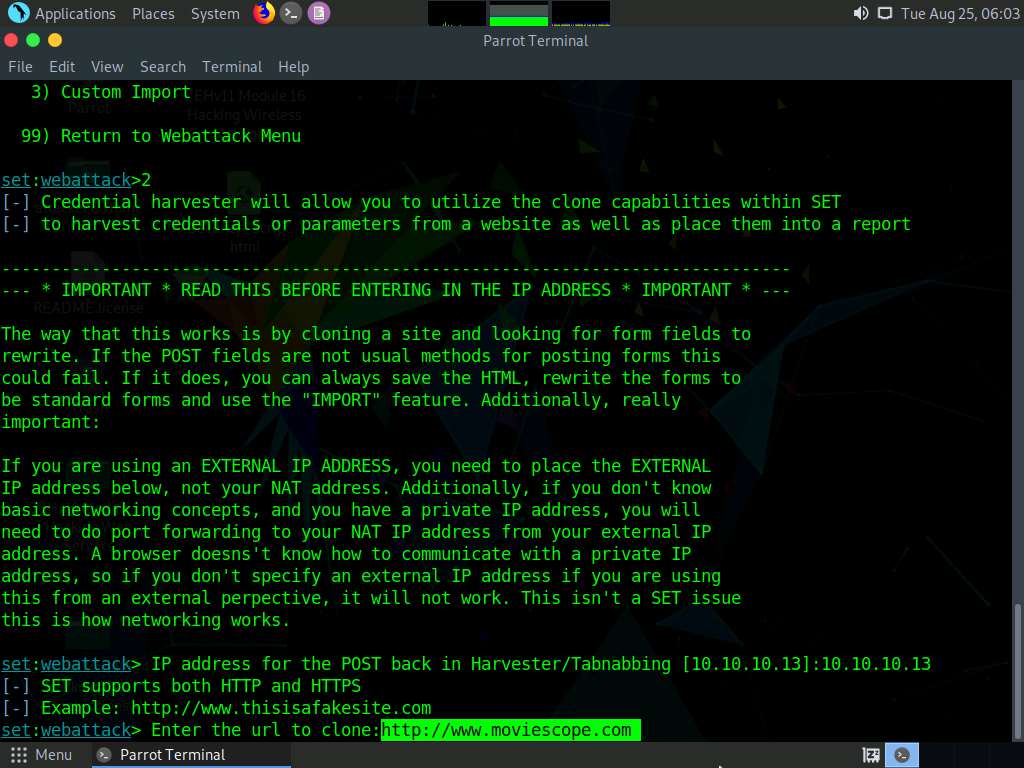
Task: Click the green window button
Action: coord(33,40)
